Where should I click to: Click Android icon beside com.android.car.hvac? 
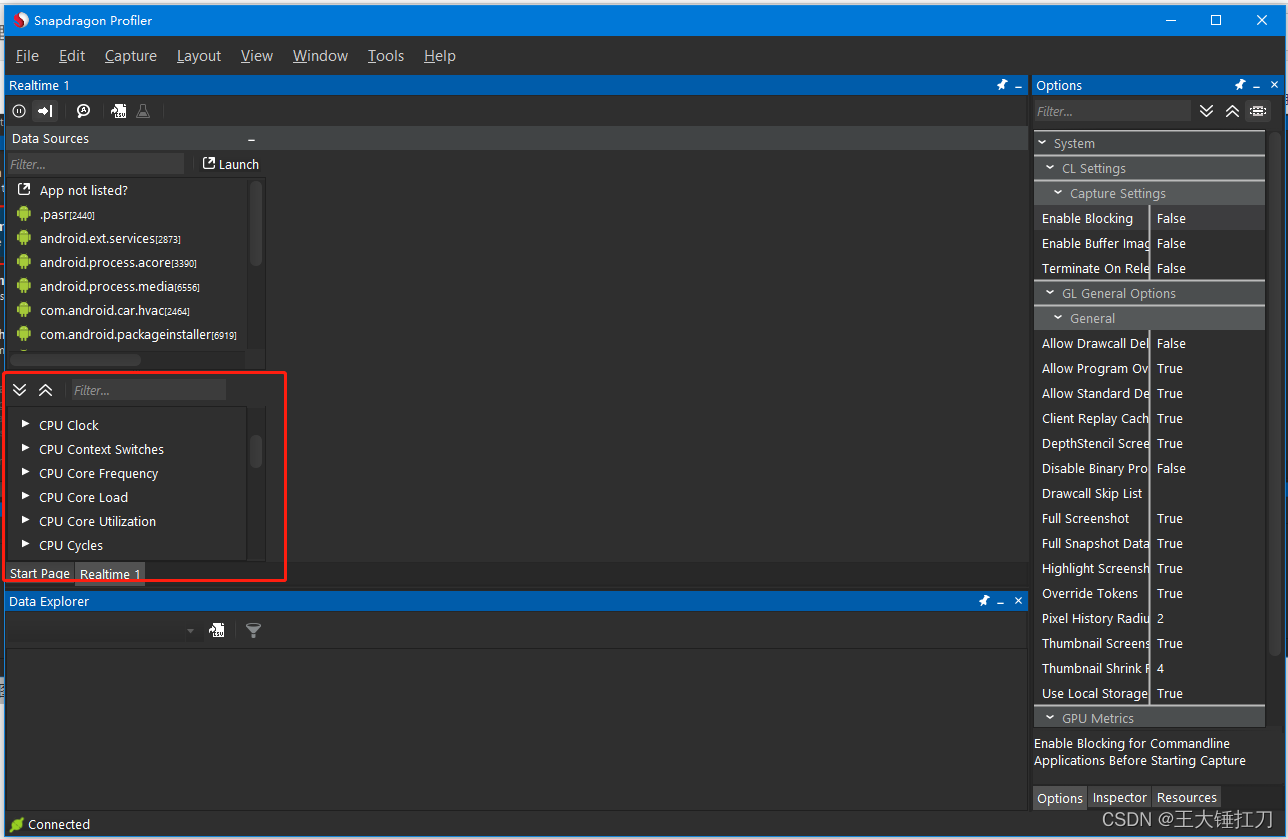point(24,309)
